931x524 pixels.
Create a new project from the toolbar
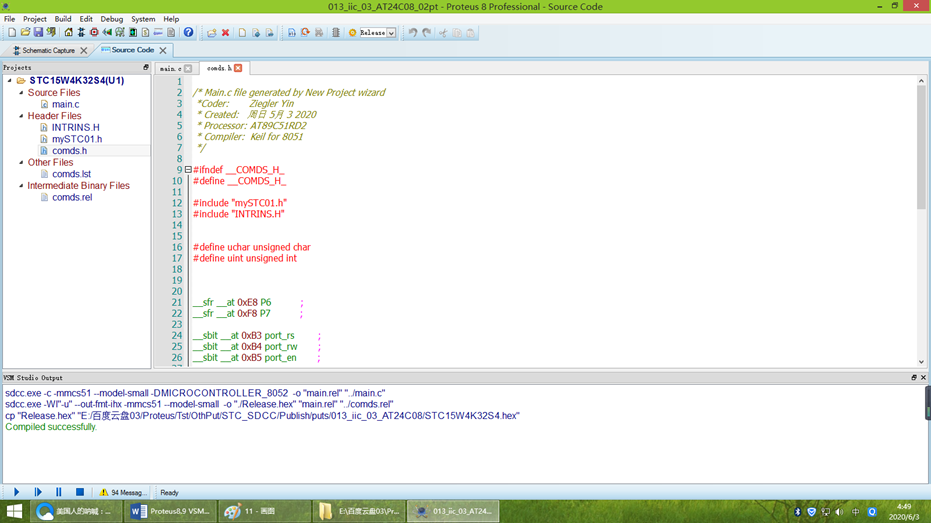12,33
